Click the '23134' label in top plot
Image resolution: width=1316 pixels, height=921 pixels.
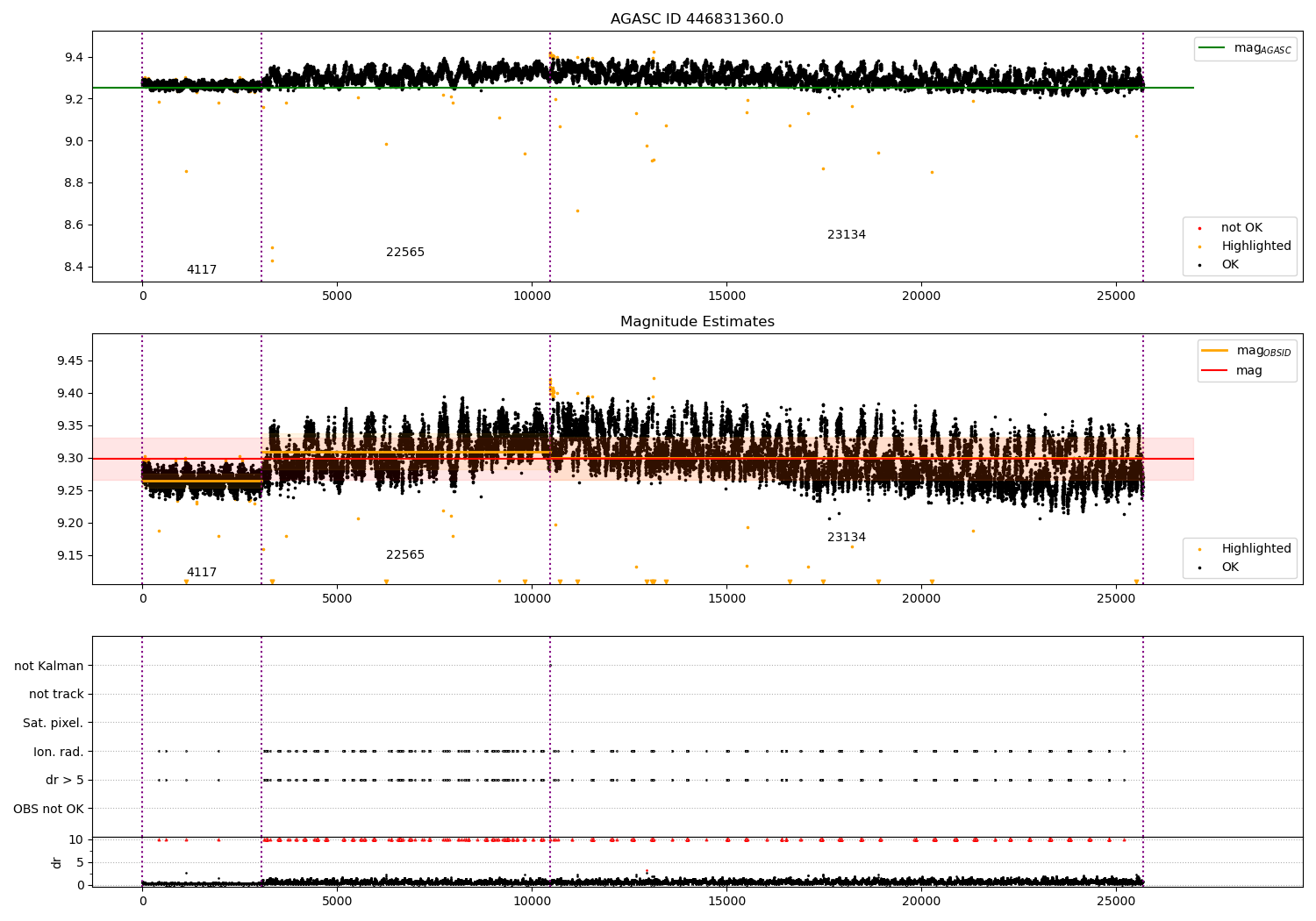pos(847,235)
